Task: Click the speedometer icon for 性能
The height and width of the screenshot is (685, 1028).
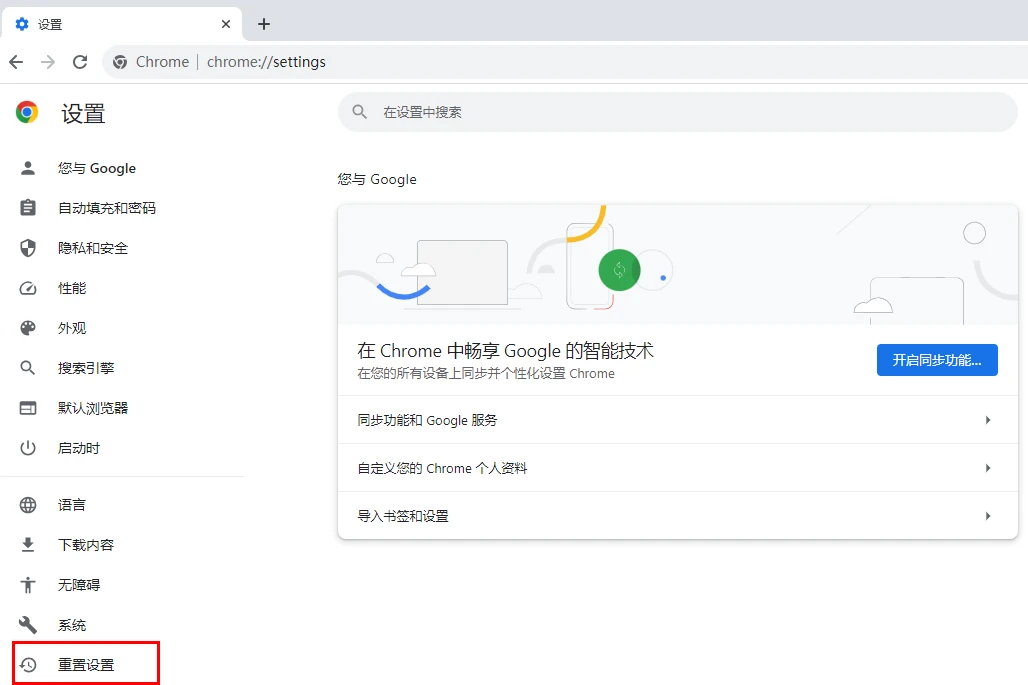Action: (28, 288)
